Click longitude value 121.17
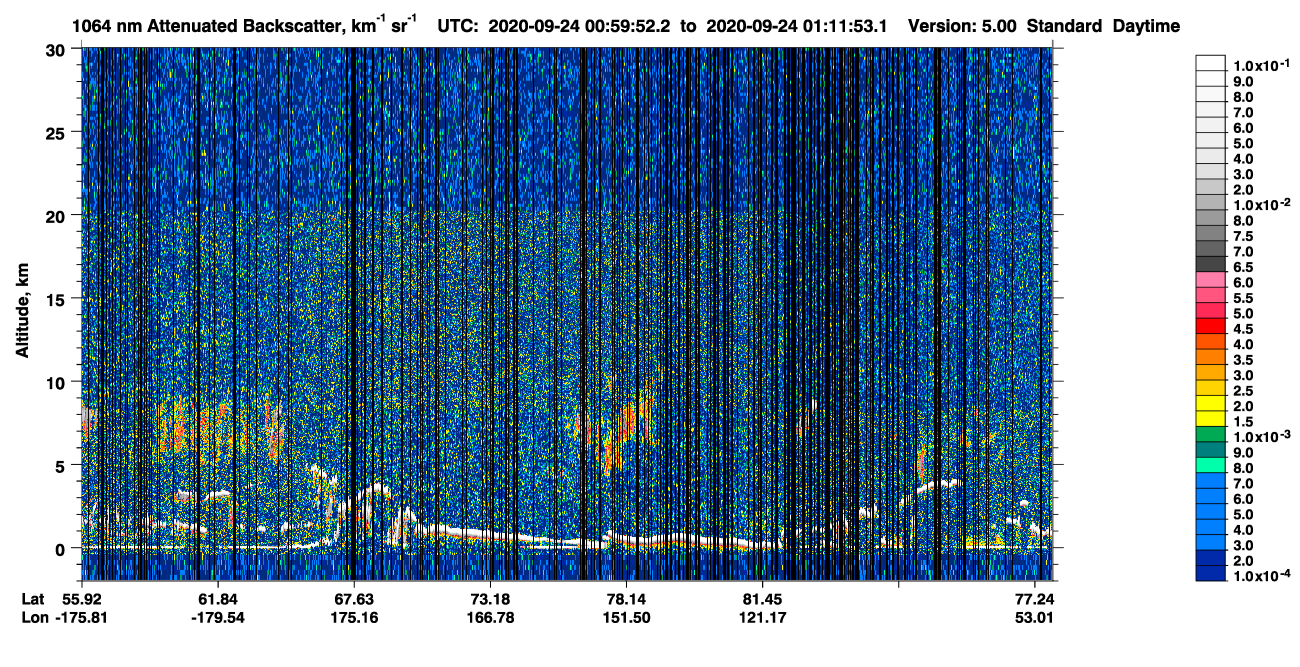1300x667 pixels. tap(763, 617)
